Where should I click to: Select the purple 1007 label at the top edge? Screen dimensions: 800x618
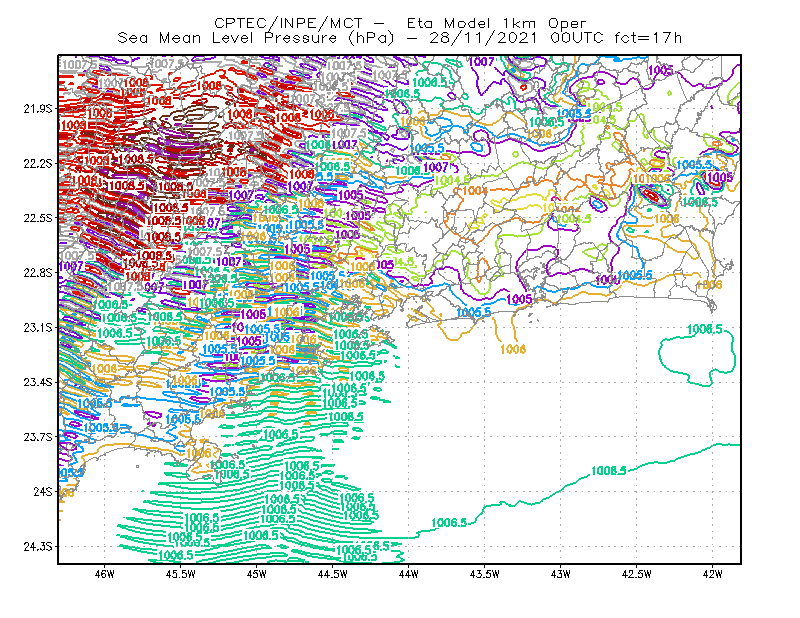pyautogui.click(x=482, y=62)
